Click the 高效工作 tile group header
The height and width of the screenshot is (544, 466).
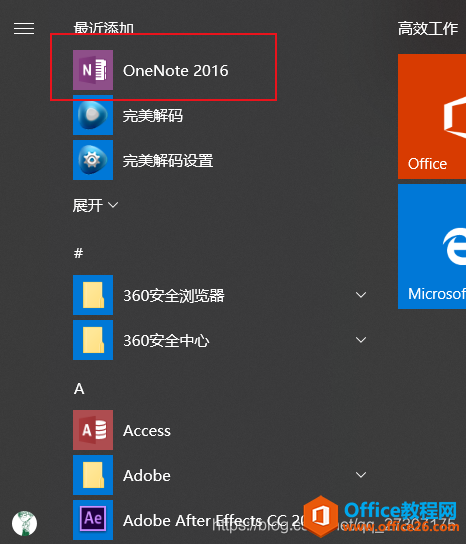click(x=428, y=28)
